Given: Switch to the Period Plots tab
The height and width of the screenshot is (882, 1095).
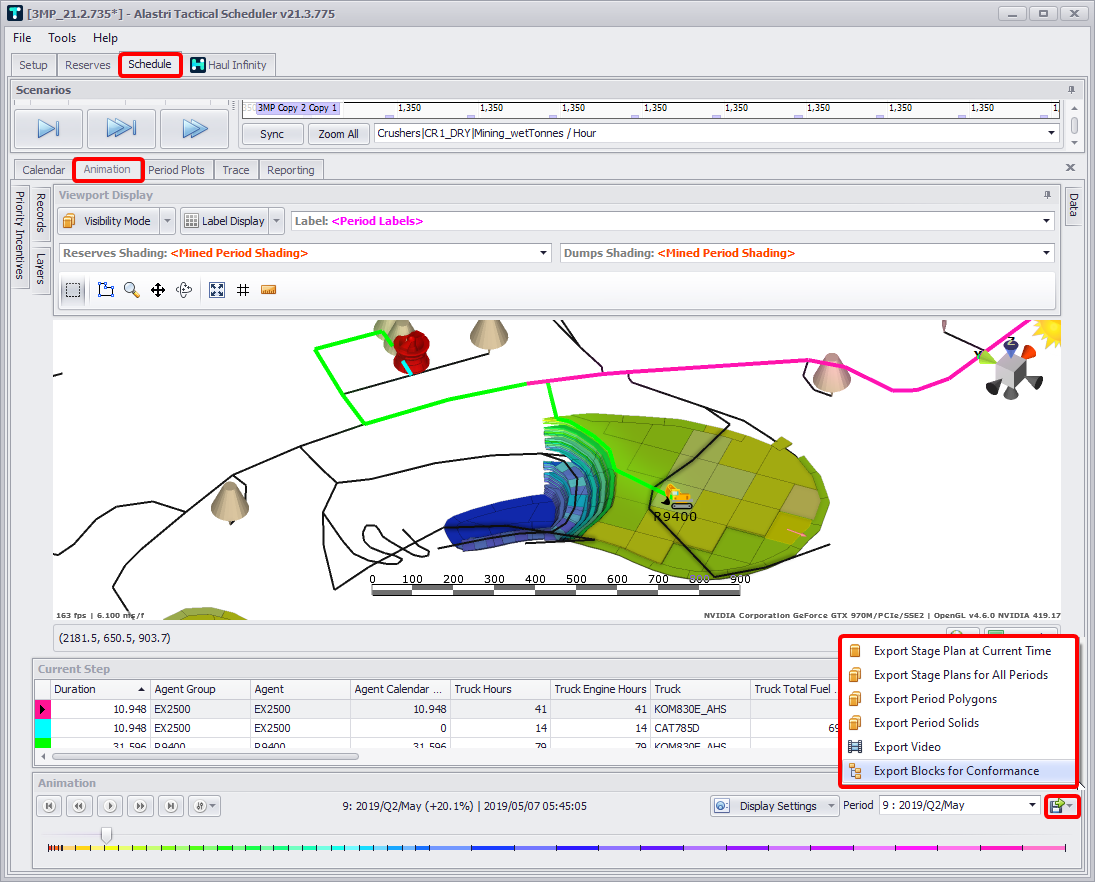Looking at the screenshot, I should [176, 170].
